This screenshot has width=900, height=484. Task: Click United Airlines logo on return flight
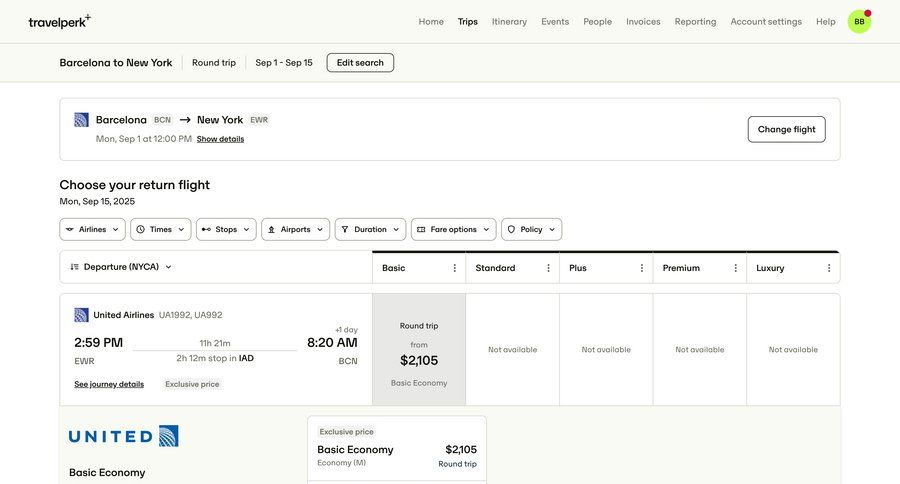click(82, 315)
